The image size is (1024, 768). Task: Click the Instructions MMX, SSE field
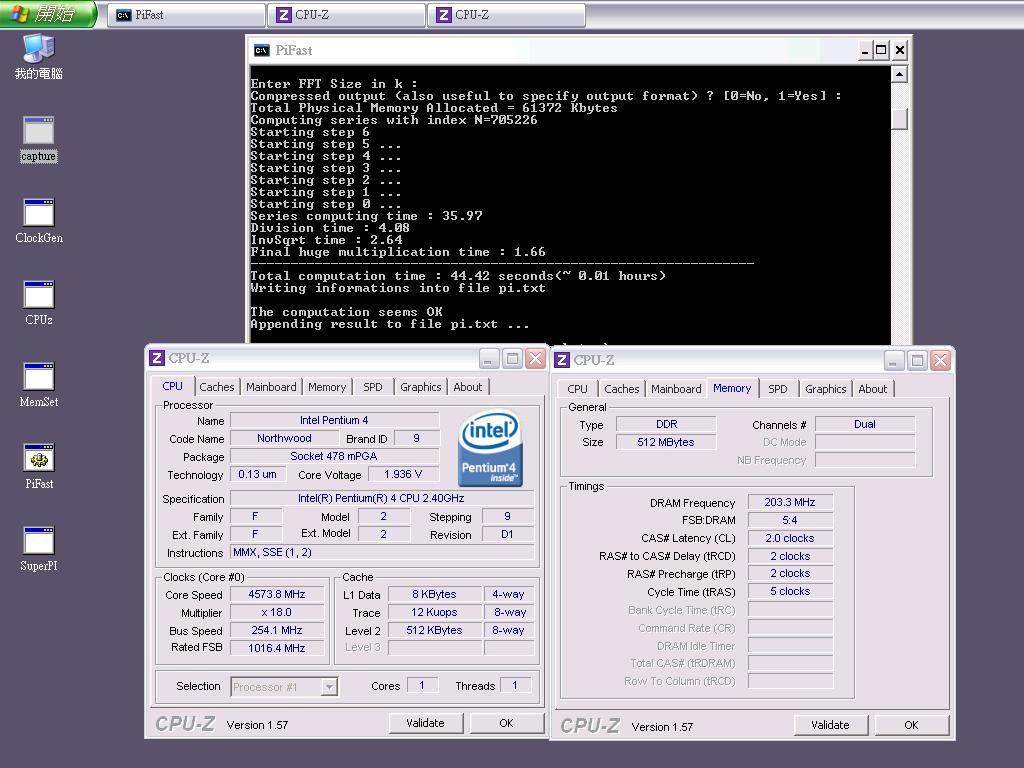pos(381,552)
